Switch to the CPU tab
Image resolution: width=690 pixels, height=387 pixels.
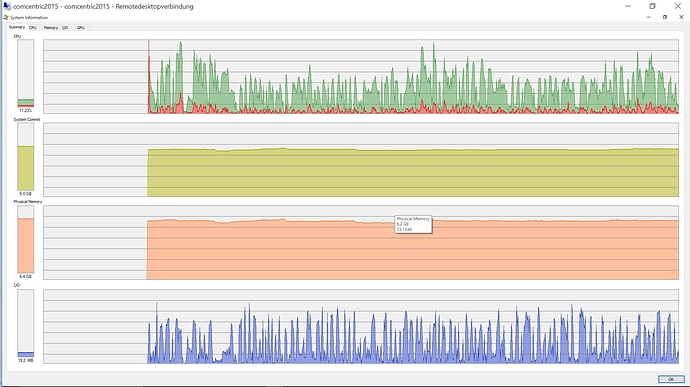click(33, 27)
